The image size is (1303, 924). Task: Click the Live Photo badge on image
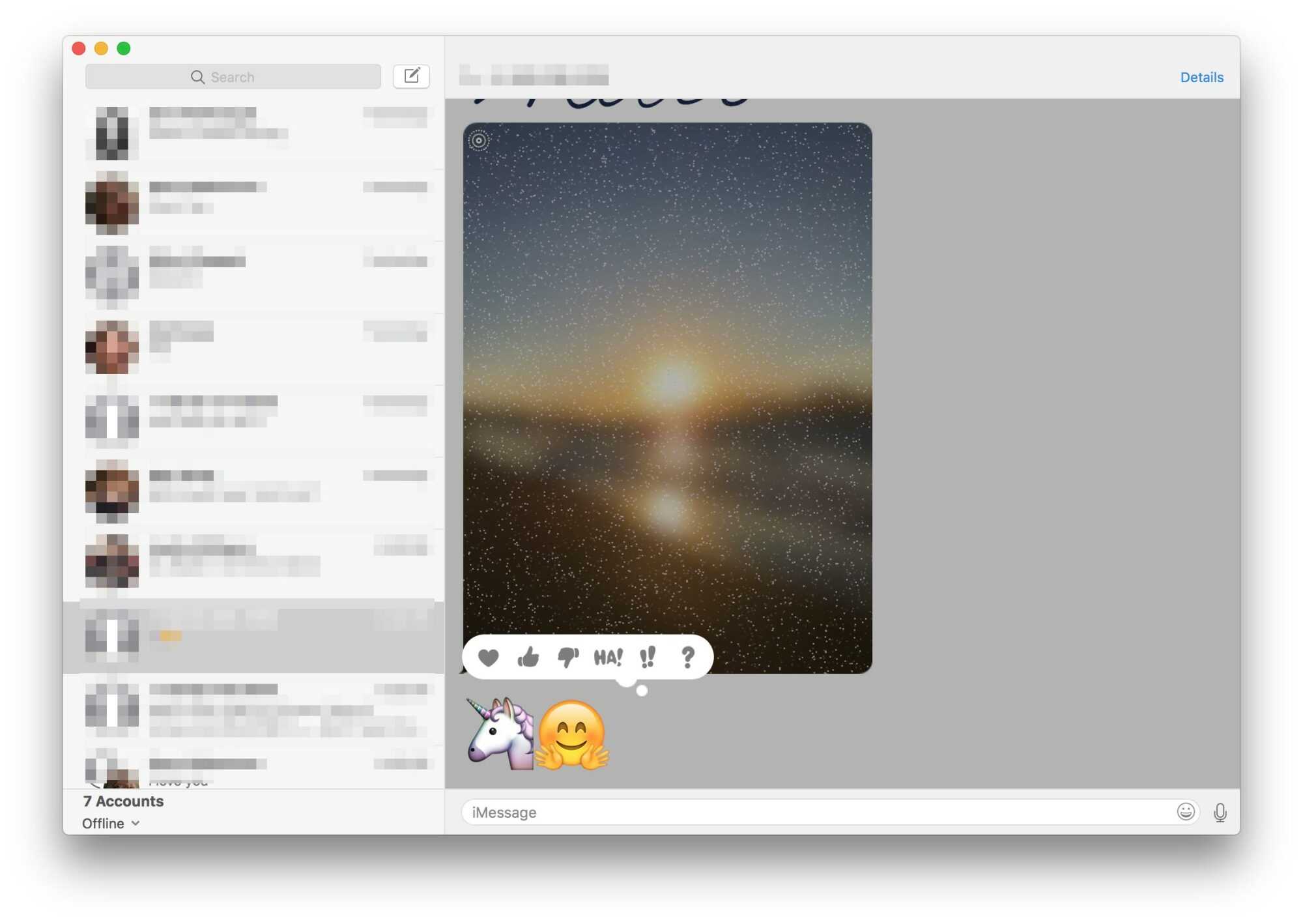pyautogui.click(x=479, y=140)
